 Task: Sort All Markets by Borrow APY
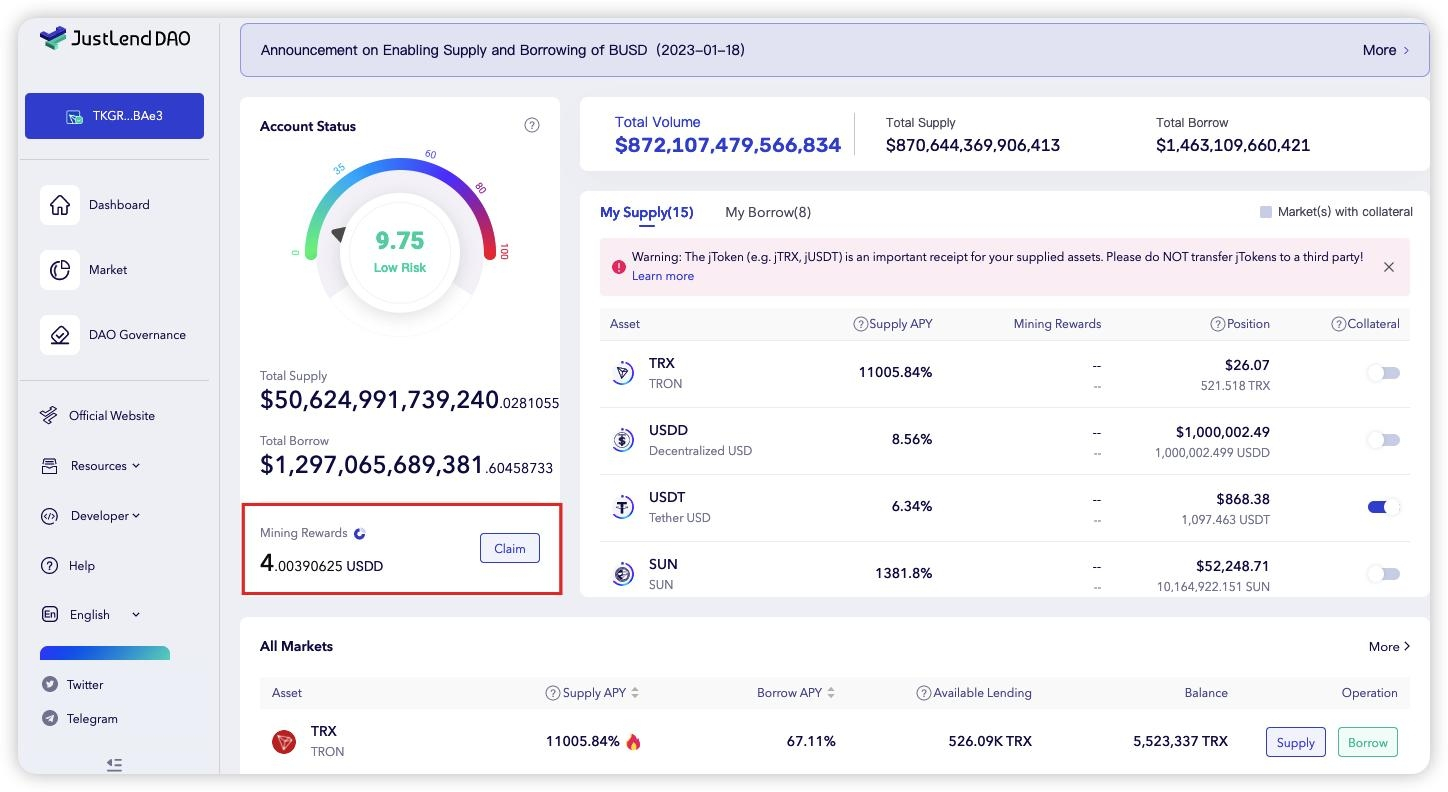tap(796, 692)
